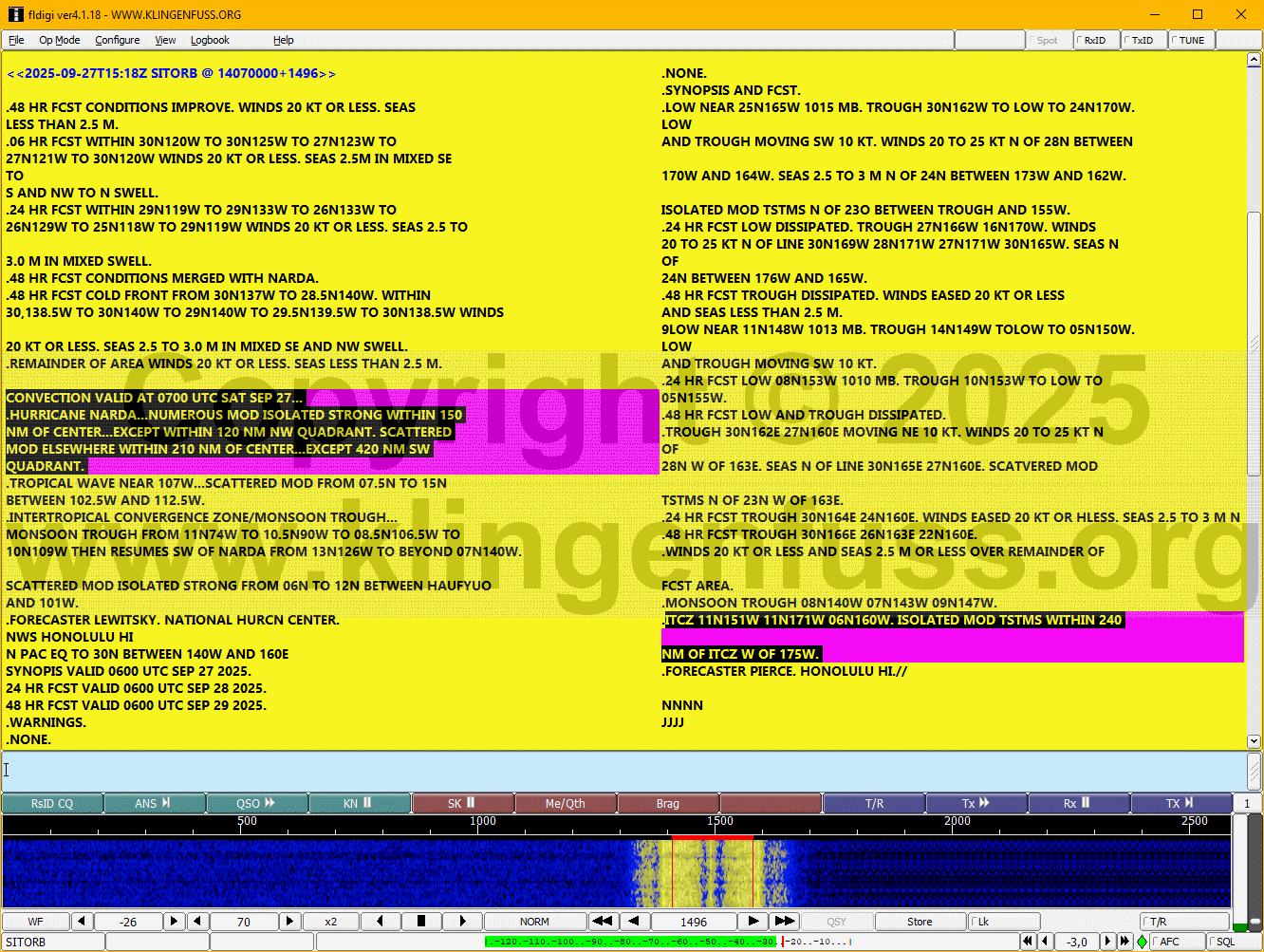1264x952 pixels.
Task: Click the RsID CQ macro button
Action: [52, 804]
